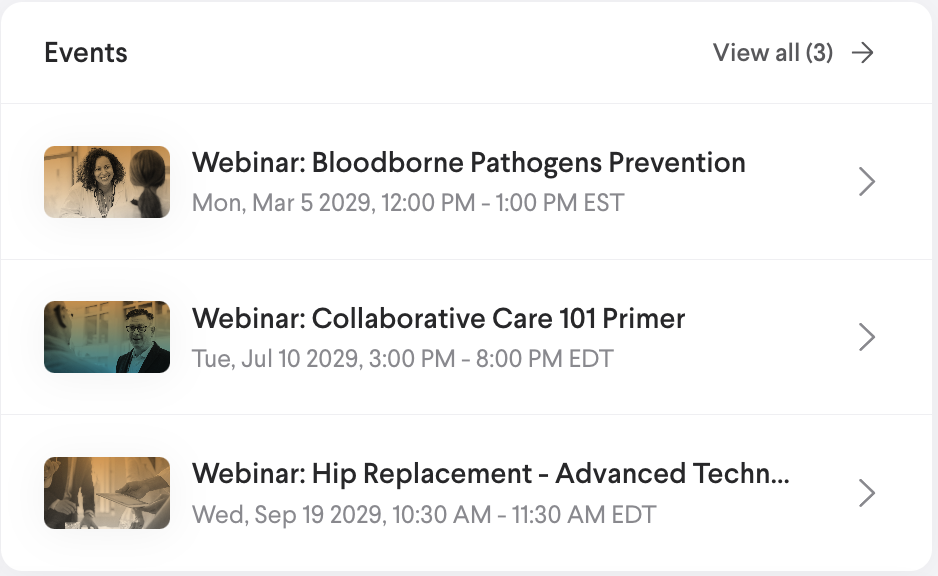This screenshot has height=576, width=938.
Task: Click the Events section heading
Action: pyautogui.click(x=86, y=53)
